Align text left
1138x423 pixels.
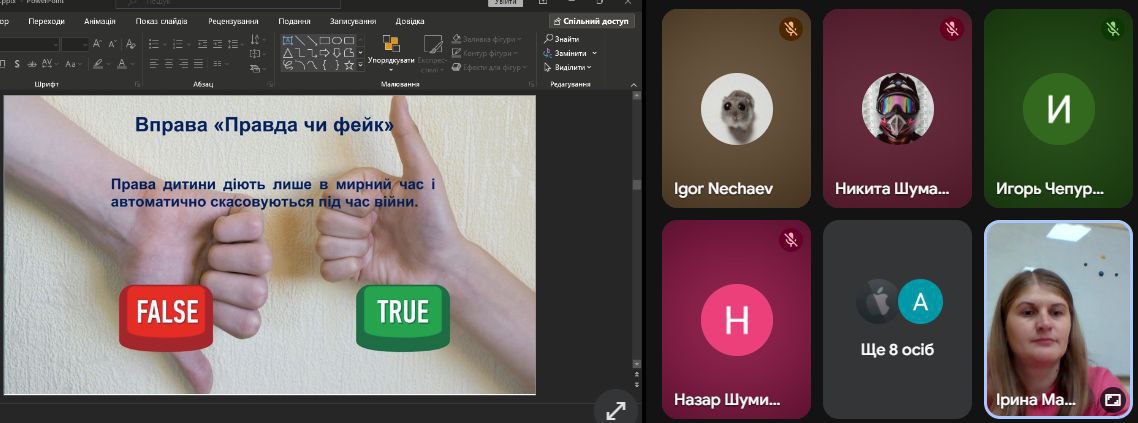point(154,64)
